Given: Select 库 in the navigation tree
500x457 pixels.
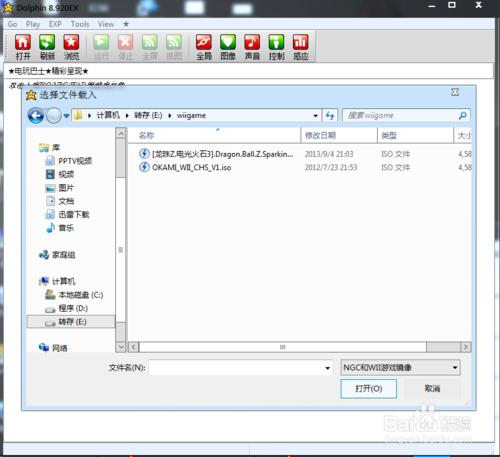Looking at the screenshot, I should pos(50,148).
